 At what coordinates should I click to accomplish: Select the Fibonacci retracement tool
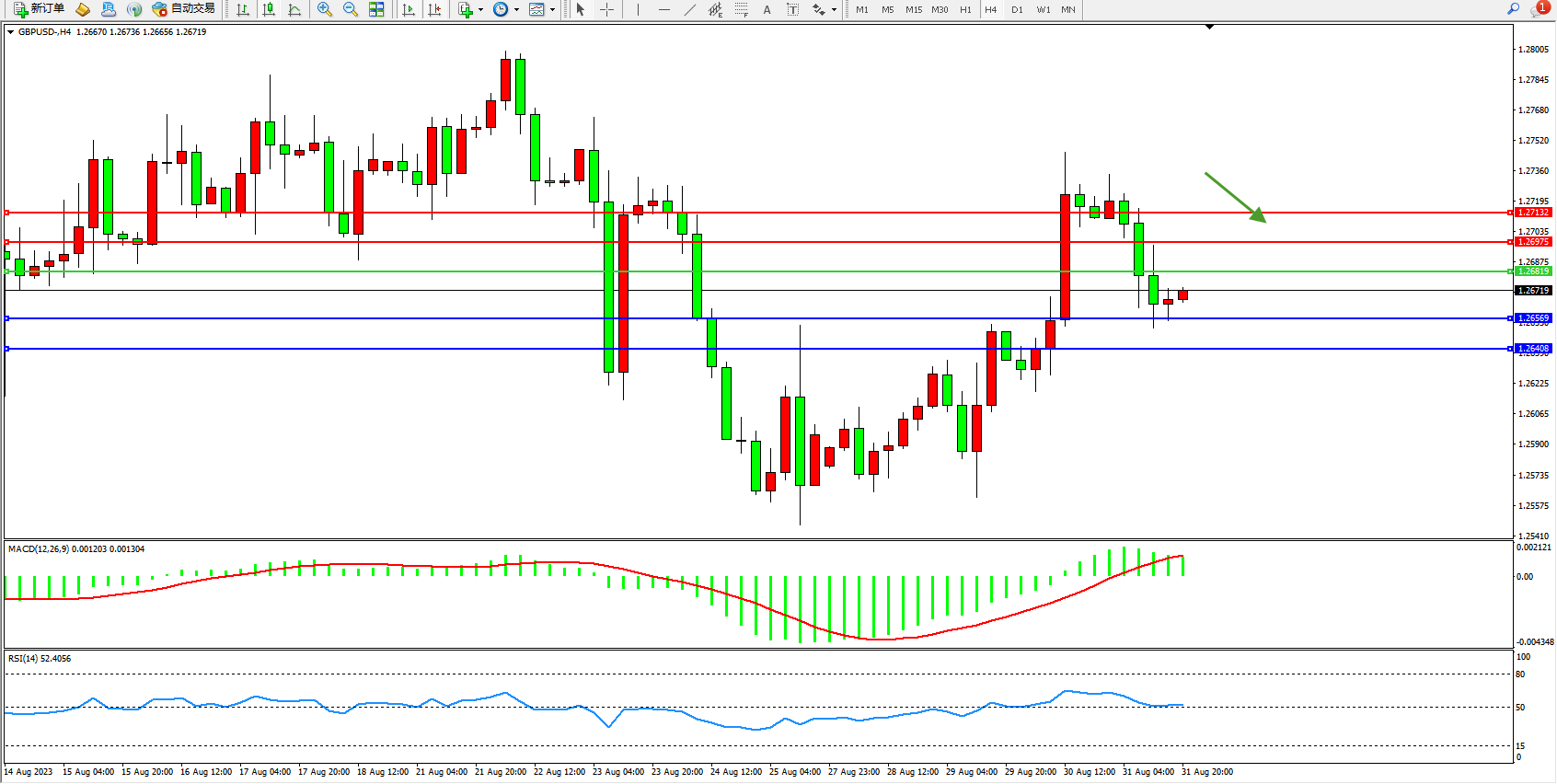(742, 9)
